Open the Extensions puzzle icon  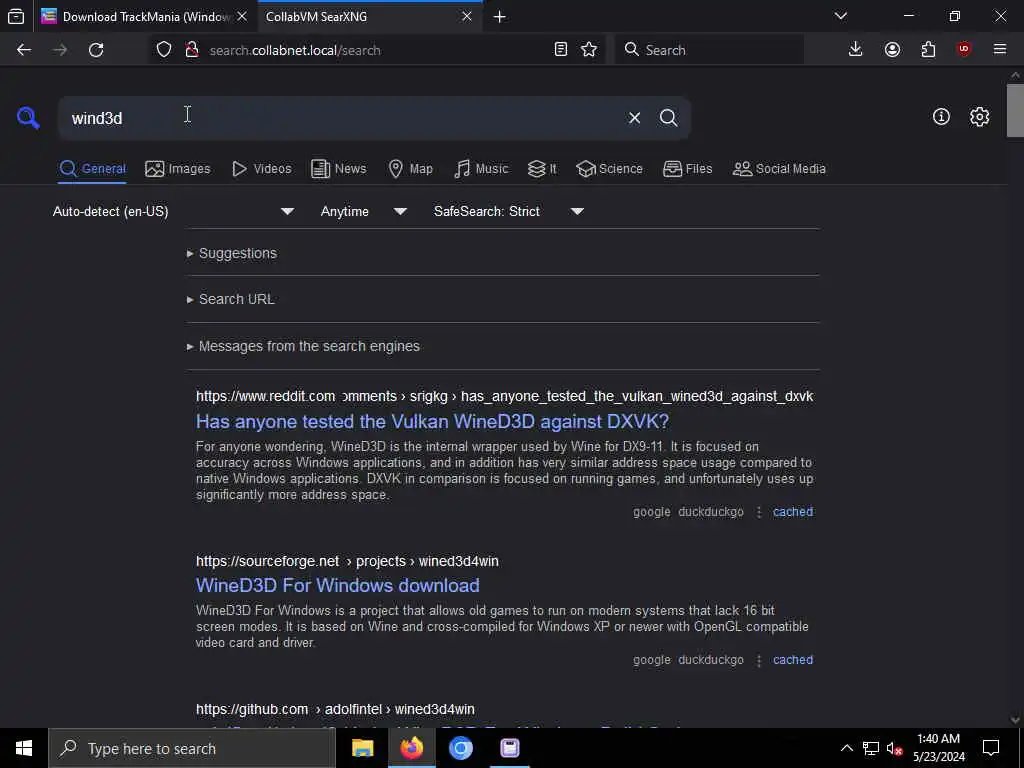tap(928, 50)
